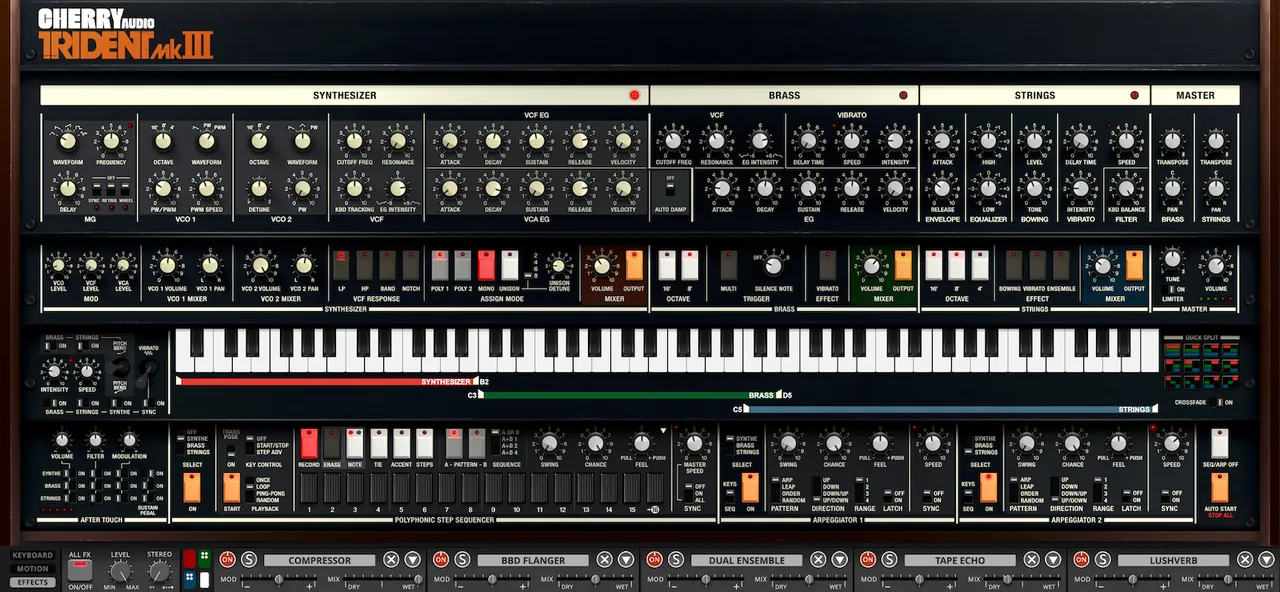Toggle the All FX on/off button
Screen dimensions: 1280x592
point(79,570)
